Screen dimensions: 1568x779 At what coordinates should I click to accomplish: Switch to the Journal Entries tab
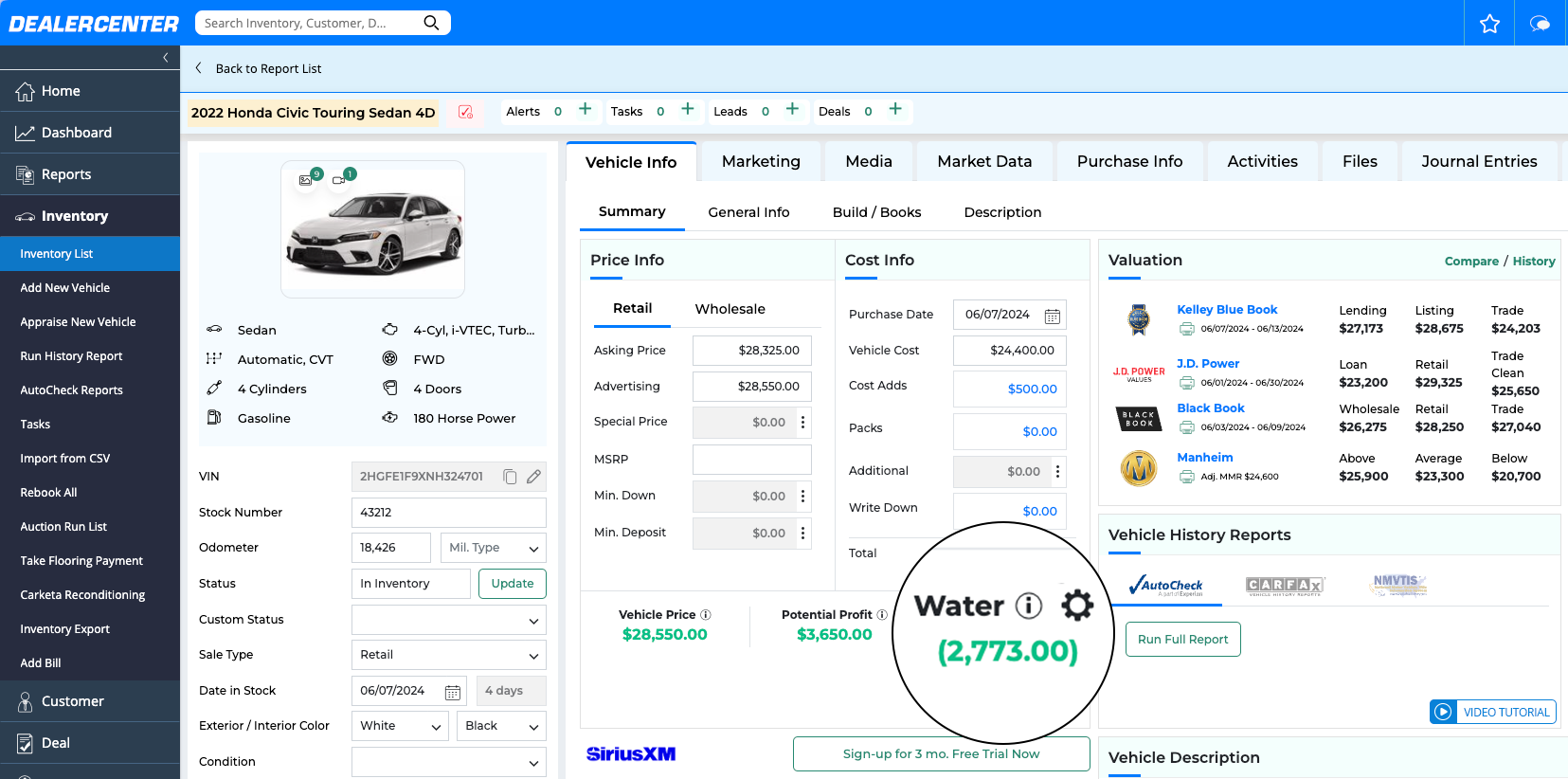click(1479, 161)
